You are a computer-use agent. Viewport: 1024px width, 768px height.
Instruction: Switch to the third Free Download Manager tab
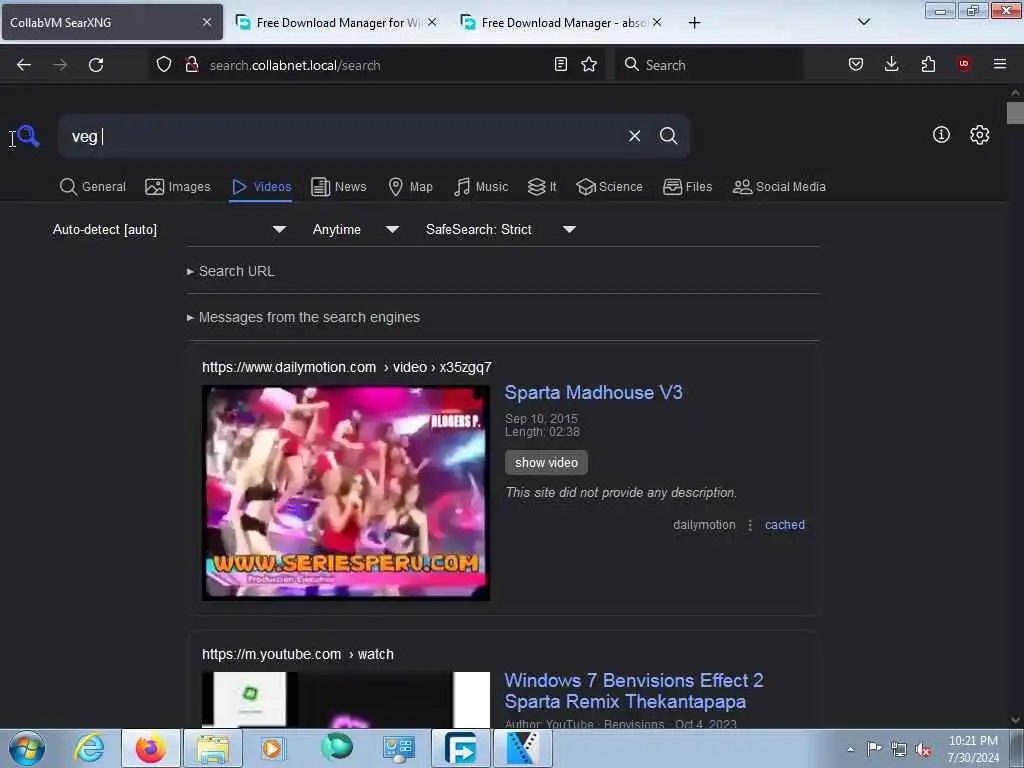[x=562, y=23]
